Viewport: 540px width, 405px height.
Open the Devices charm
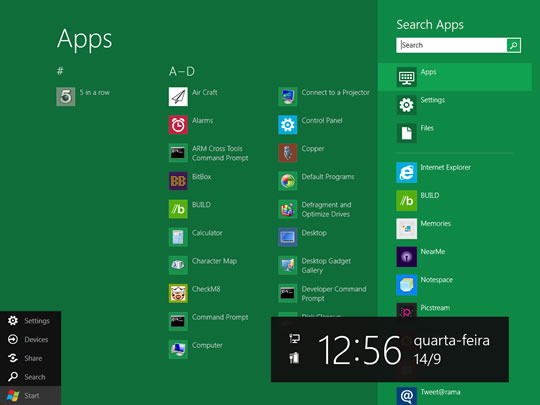pos(30,340)
